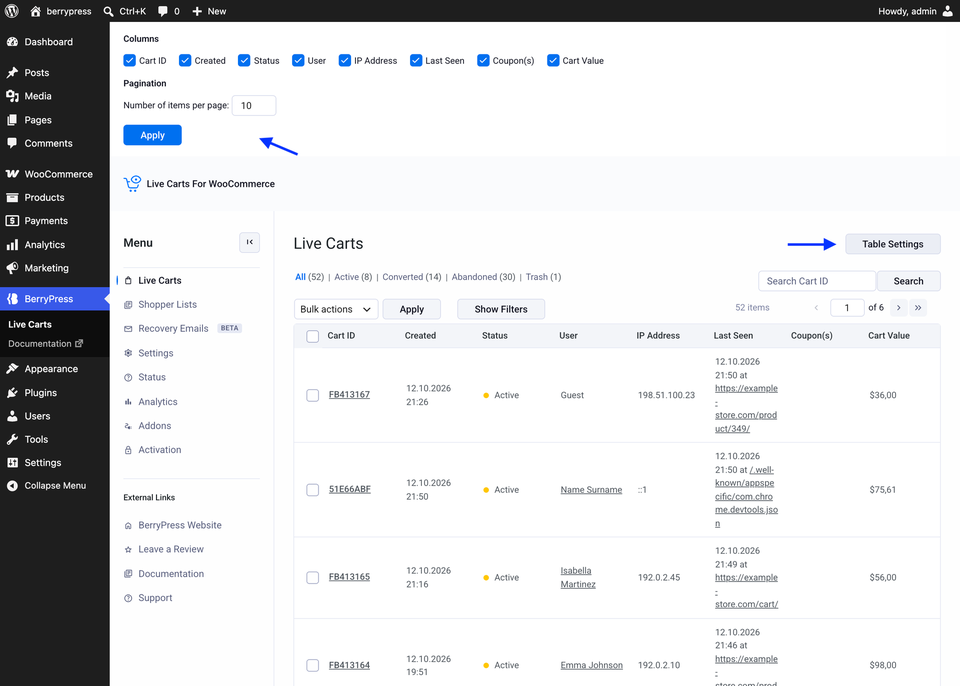
Task: Click the Analytics bar chart icon in WordPress sidebar
Action: tap(12, 244)
